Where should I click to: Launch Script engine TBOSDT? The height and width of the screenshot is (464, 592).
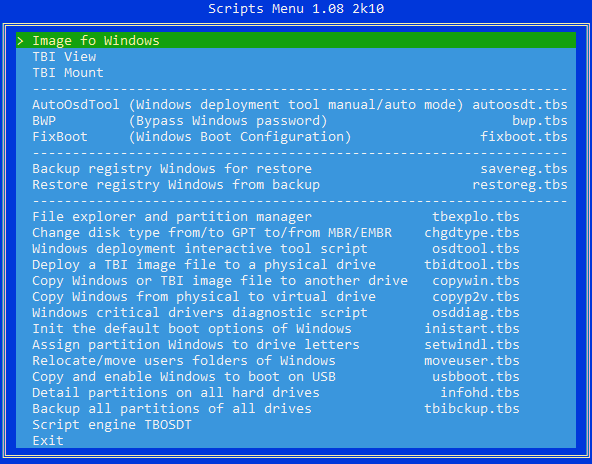coord(296,425)
